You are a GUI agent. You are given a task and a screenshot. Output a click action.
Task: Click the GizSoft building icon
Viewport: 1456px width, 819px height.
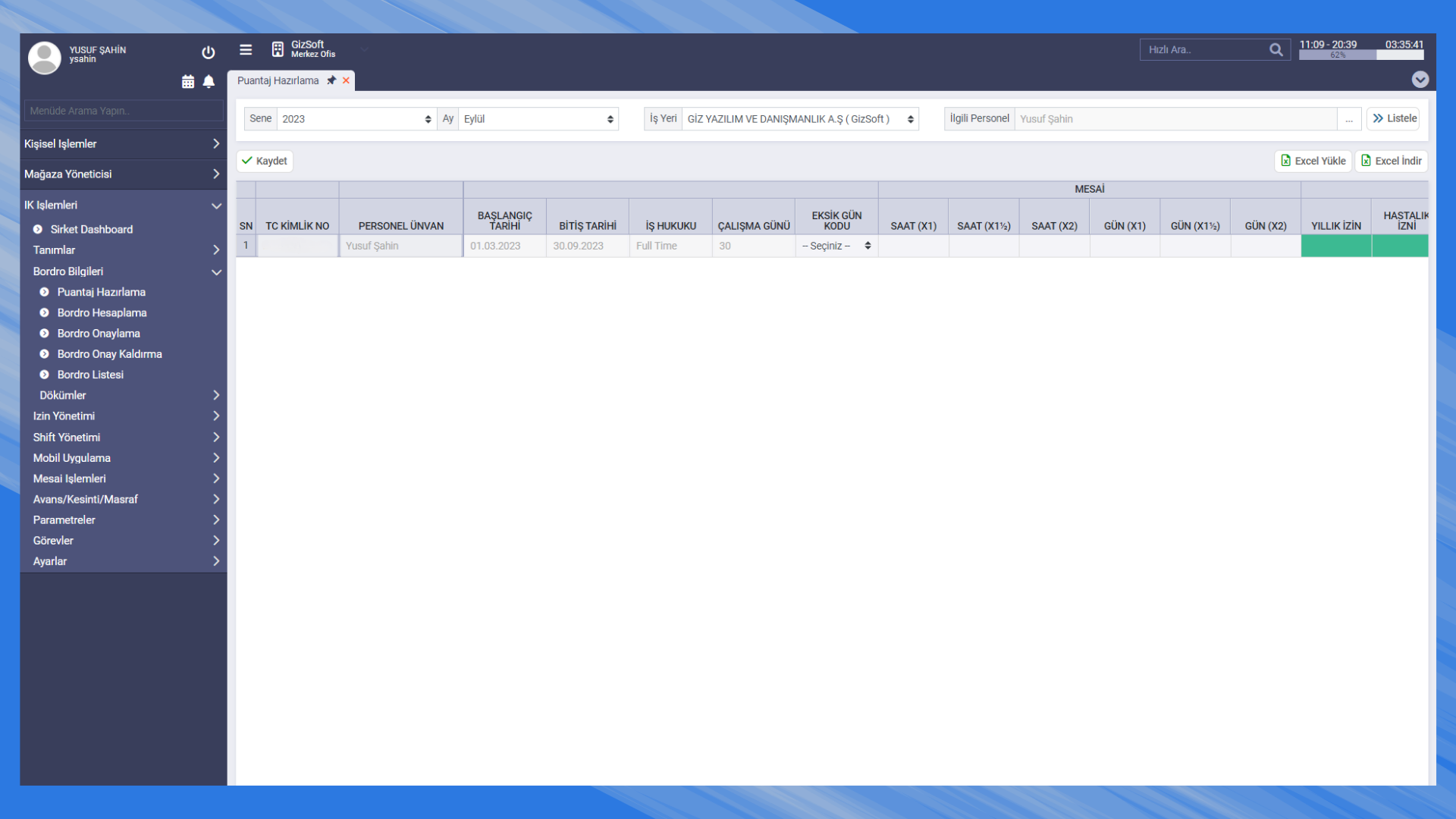point(278,49)
